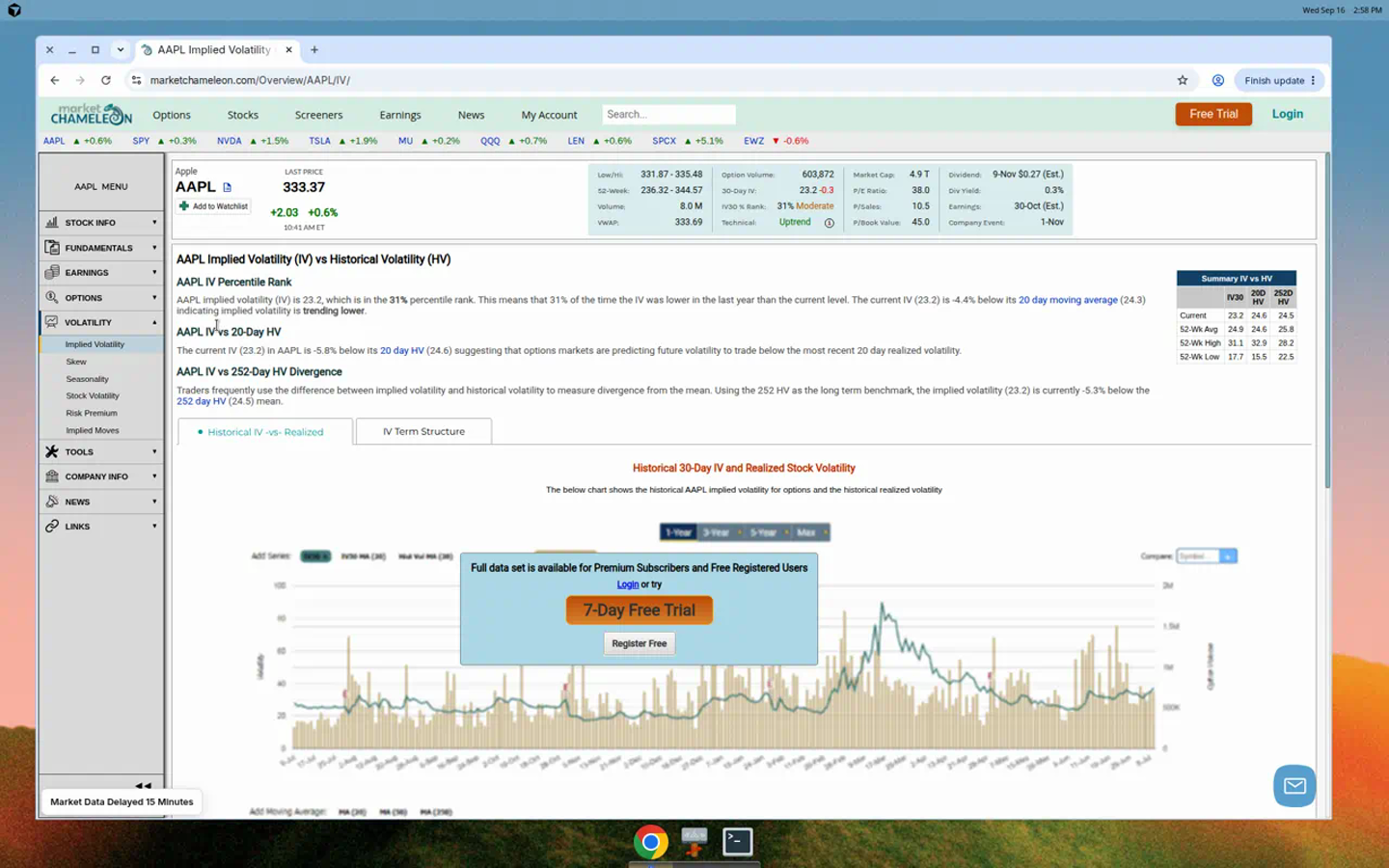Add AAPL to Watchlist

[x=213, y=206]
